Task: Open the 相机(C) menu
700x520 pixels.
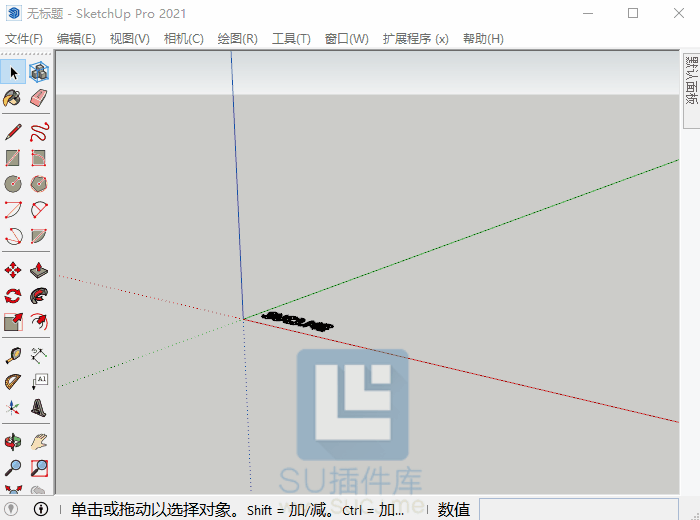Action: click(x=183, y=39)
